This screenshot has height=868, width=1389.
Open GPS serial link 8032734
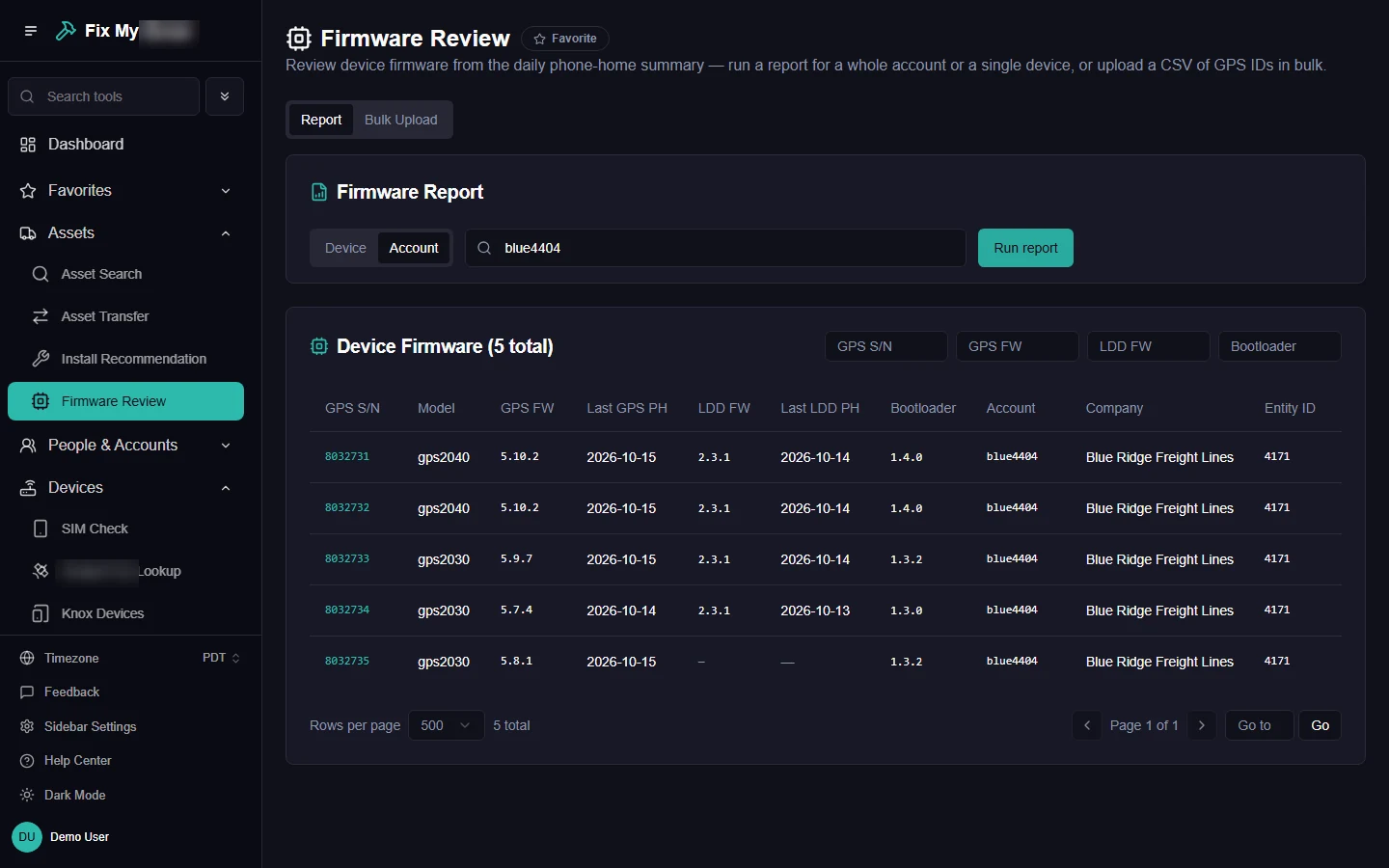coord(347,610)
